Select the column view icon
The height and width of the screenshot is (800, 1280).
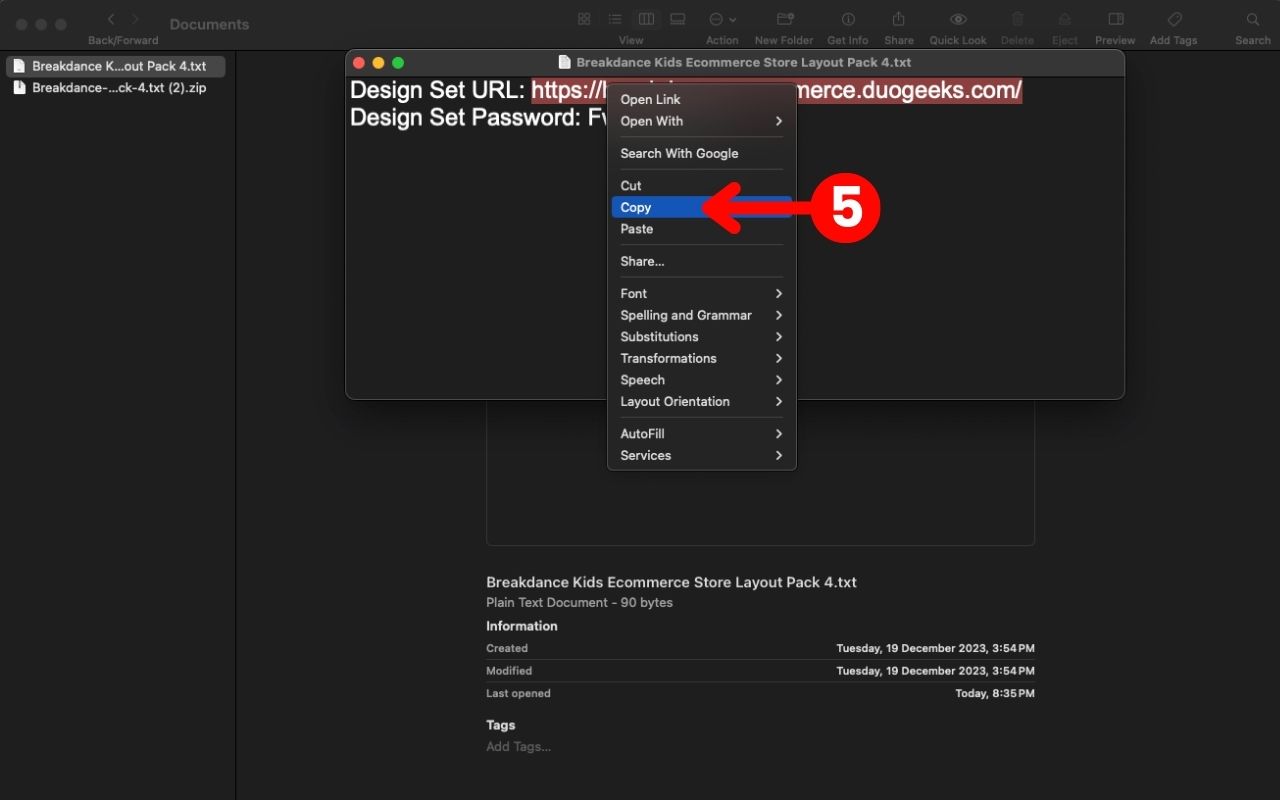click(x=645, y=18)
